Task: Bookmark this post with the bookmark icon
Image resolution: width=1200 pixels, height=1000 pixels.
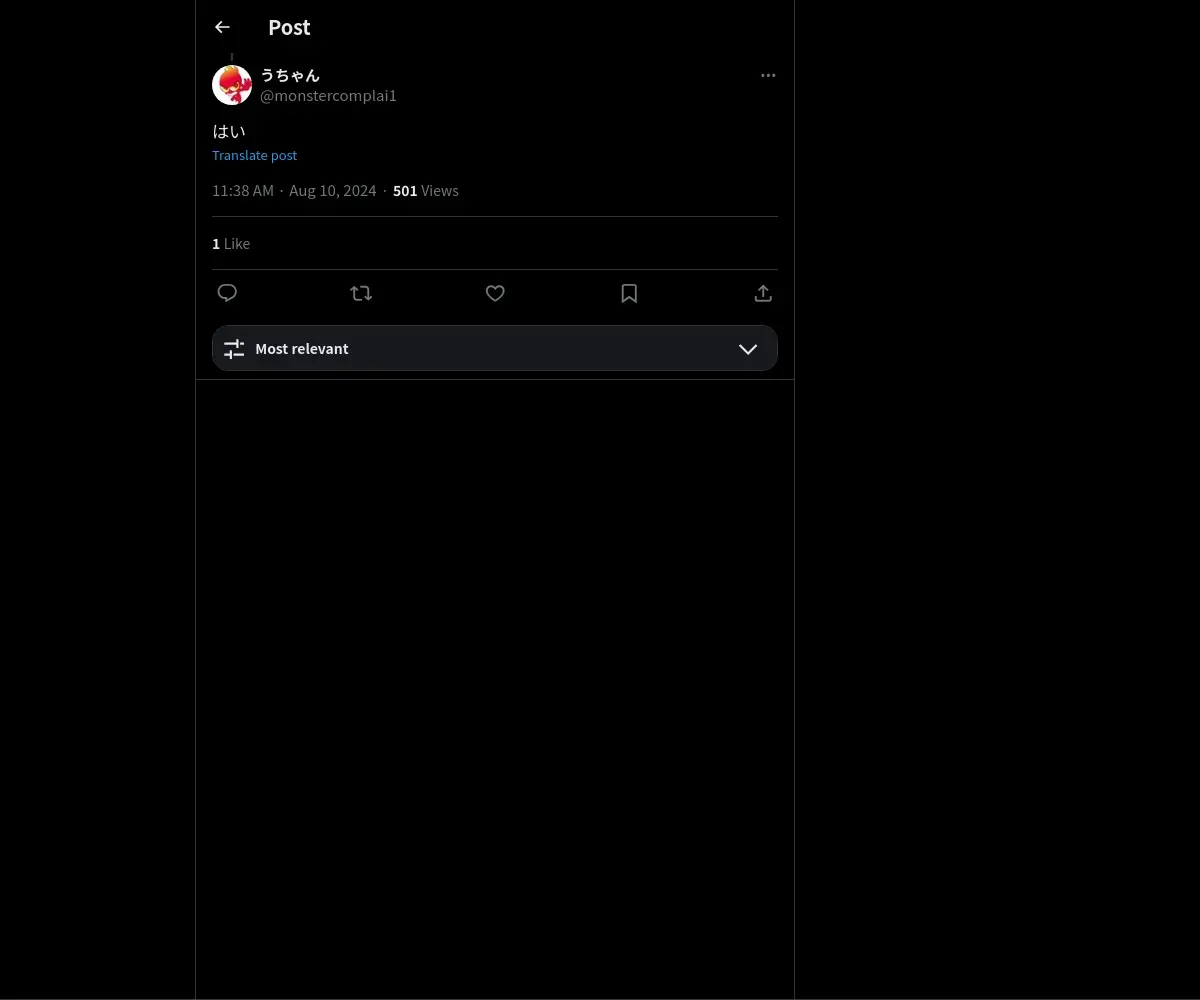Action: point(629,293)
